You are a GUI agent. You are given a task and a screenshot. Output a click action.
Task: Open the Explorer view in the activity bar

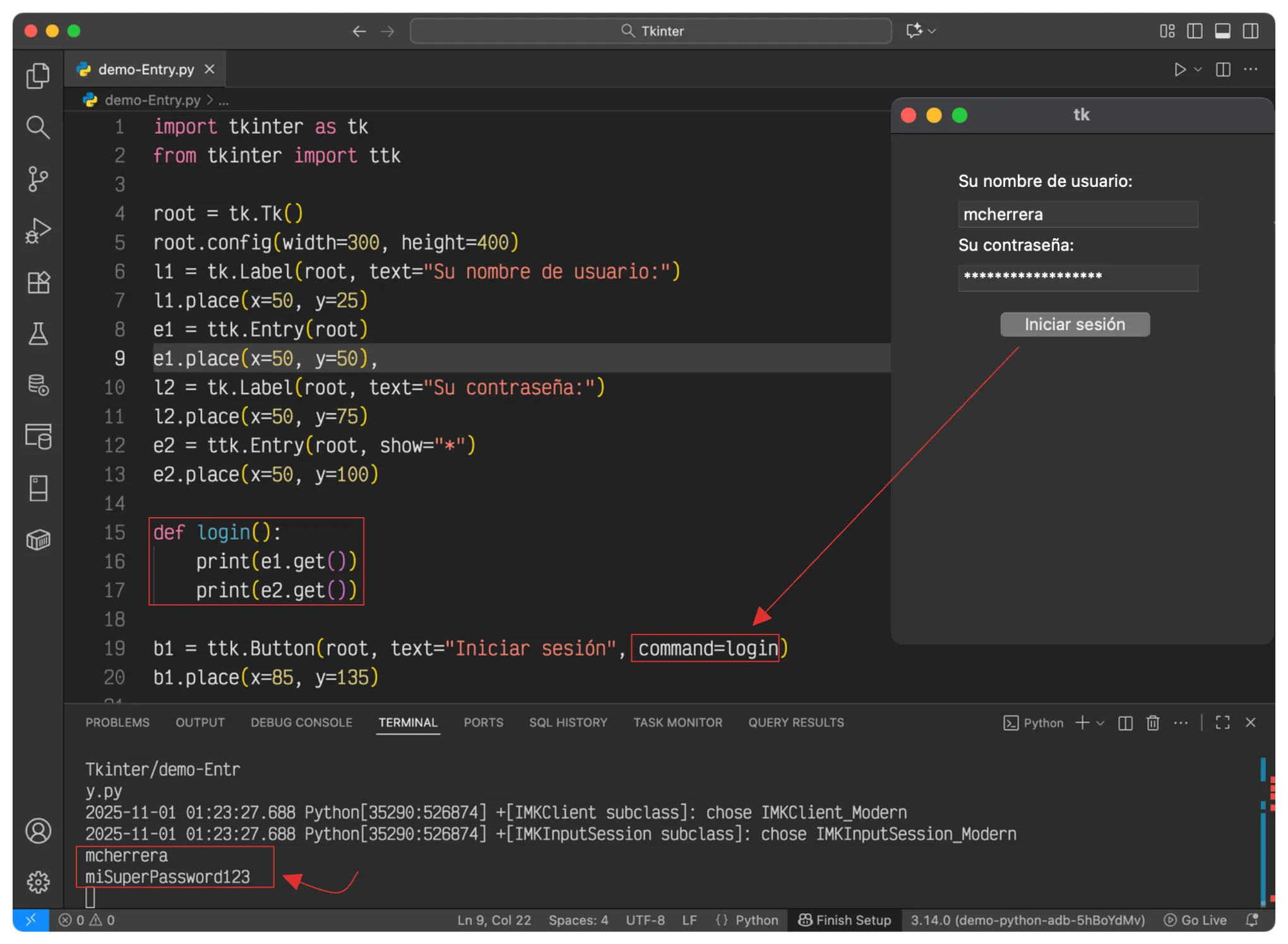(38, 76)
